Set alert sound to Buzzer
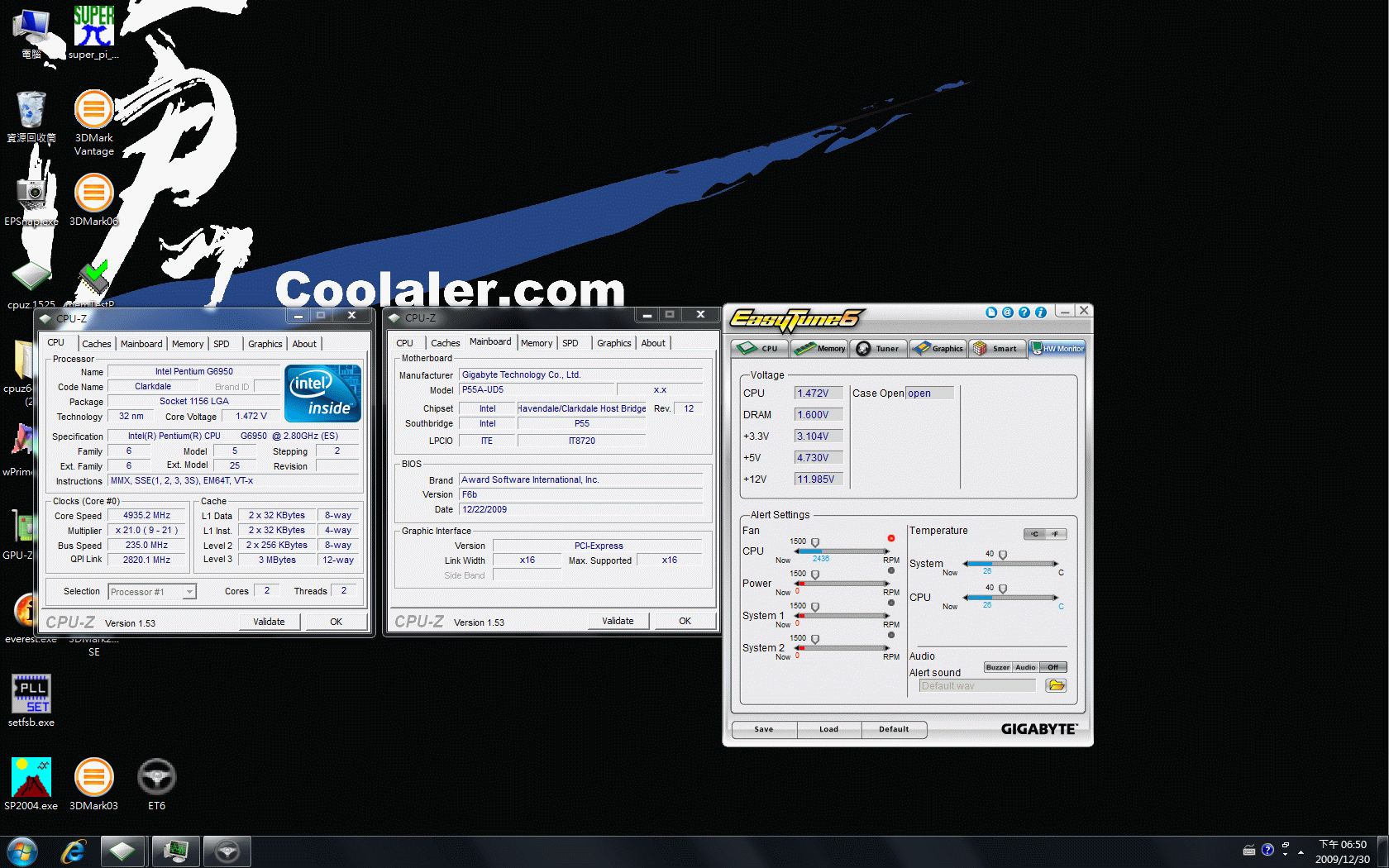The image size is (1389, 868). [997, 667]
